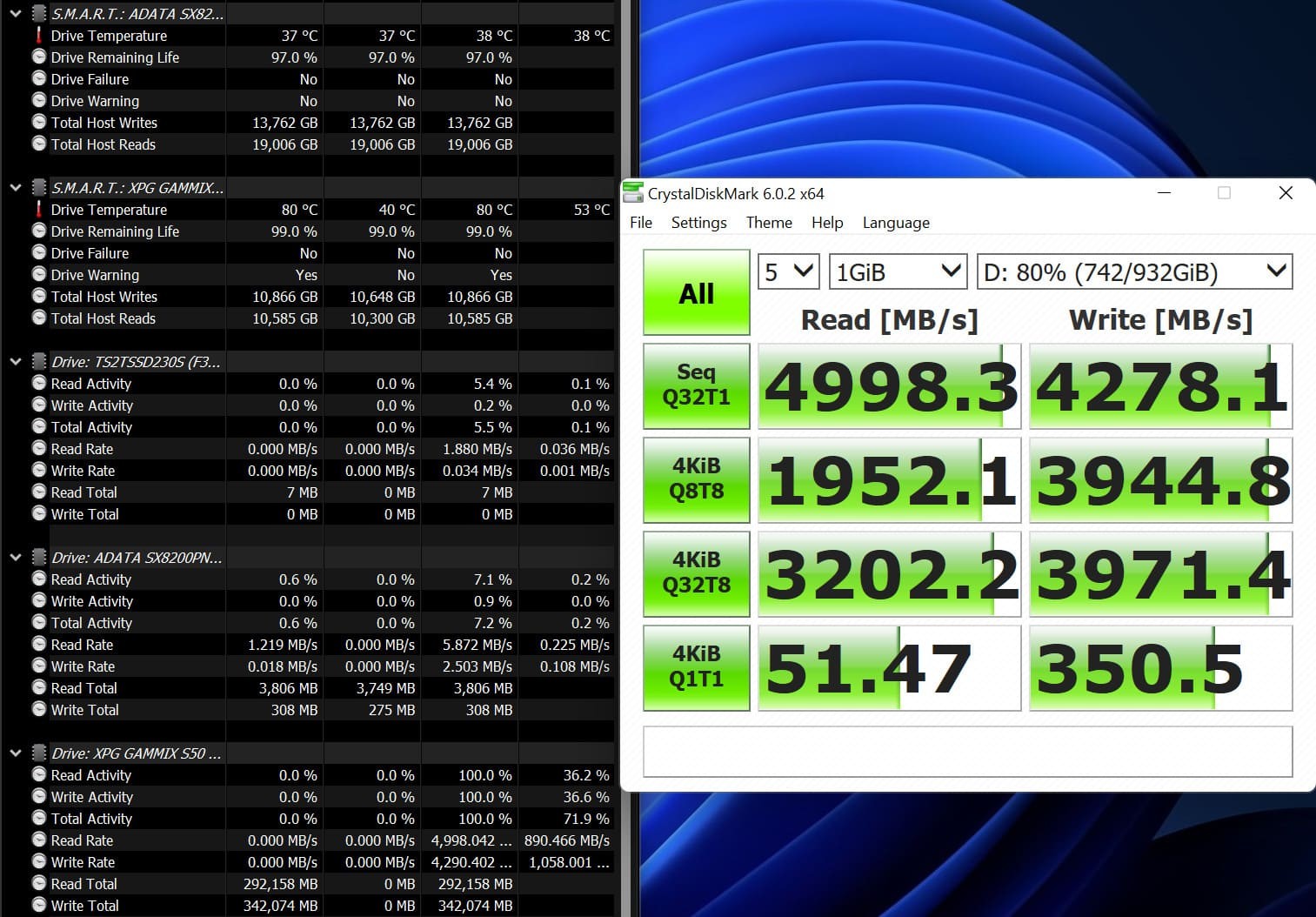The height and width of the screenshot is (917, 1316).
Task: Start the 4KiB Q8T8 test
Action: click(x=697, y=479)
